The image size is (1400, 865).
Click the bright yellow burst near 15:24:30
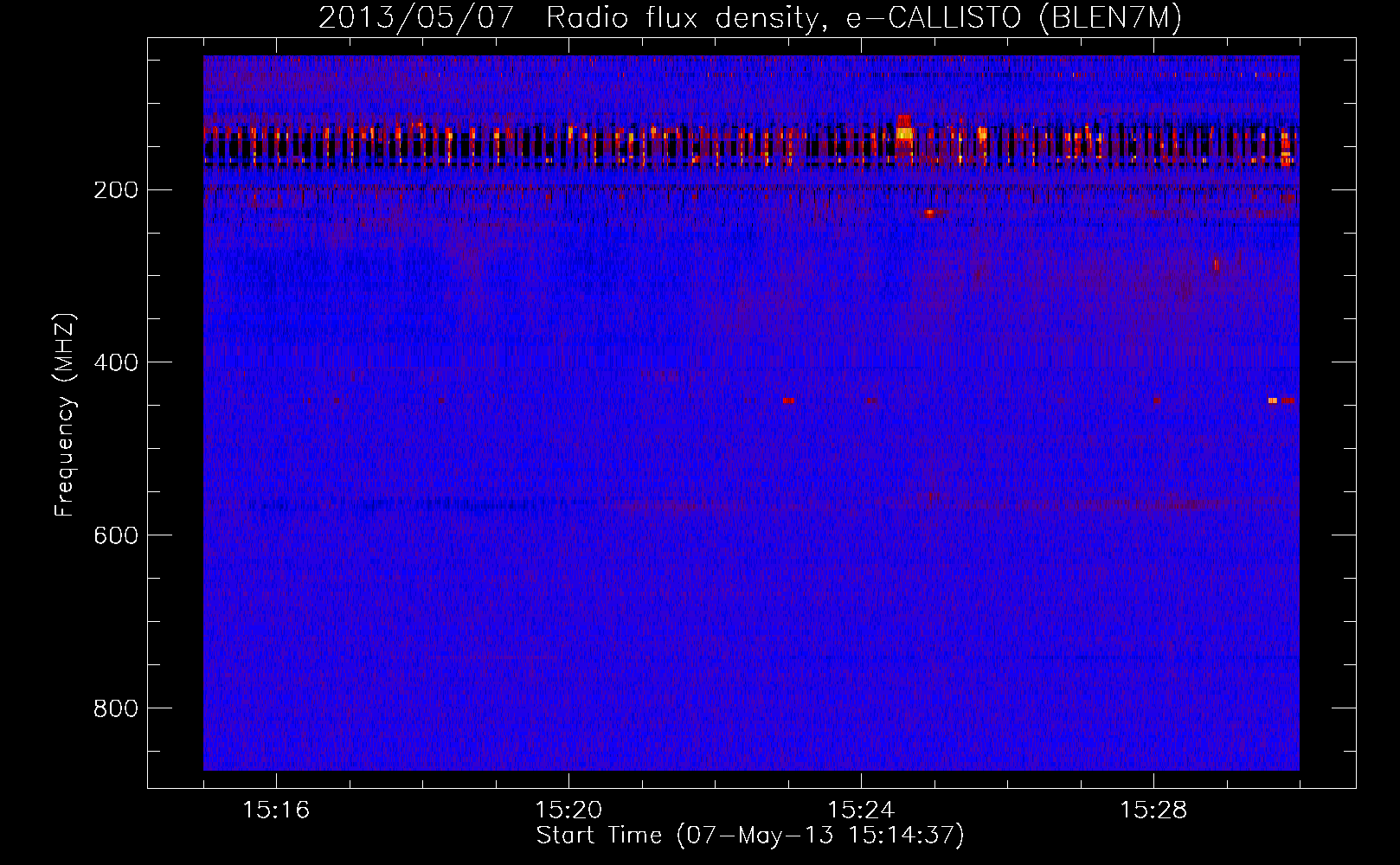pyautogui.click(x=904, y=133)
